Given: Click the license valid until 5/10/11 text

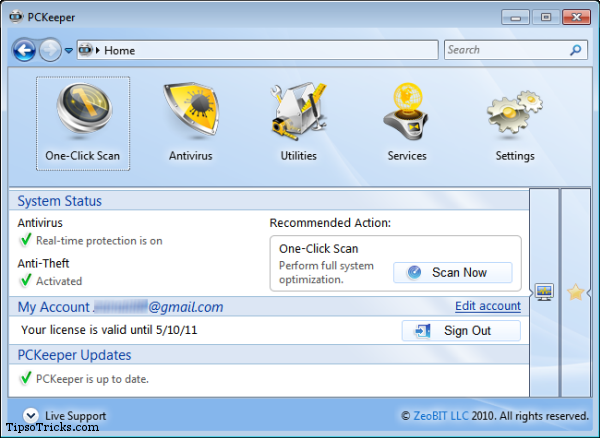Looking at the screenshot, I should coord(109,330).
